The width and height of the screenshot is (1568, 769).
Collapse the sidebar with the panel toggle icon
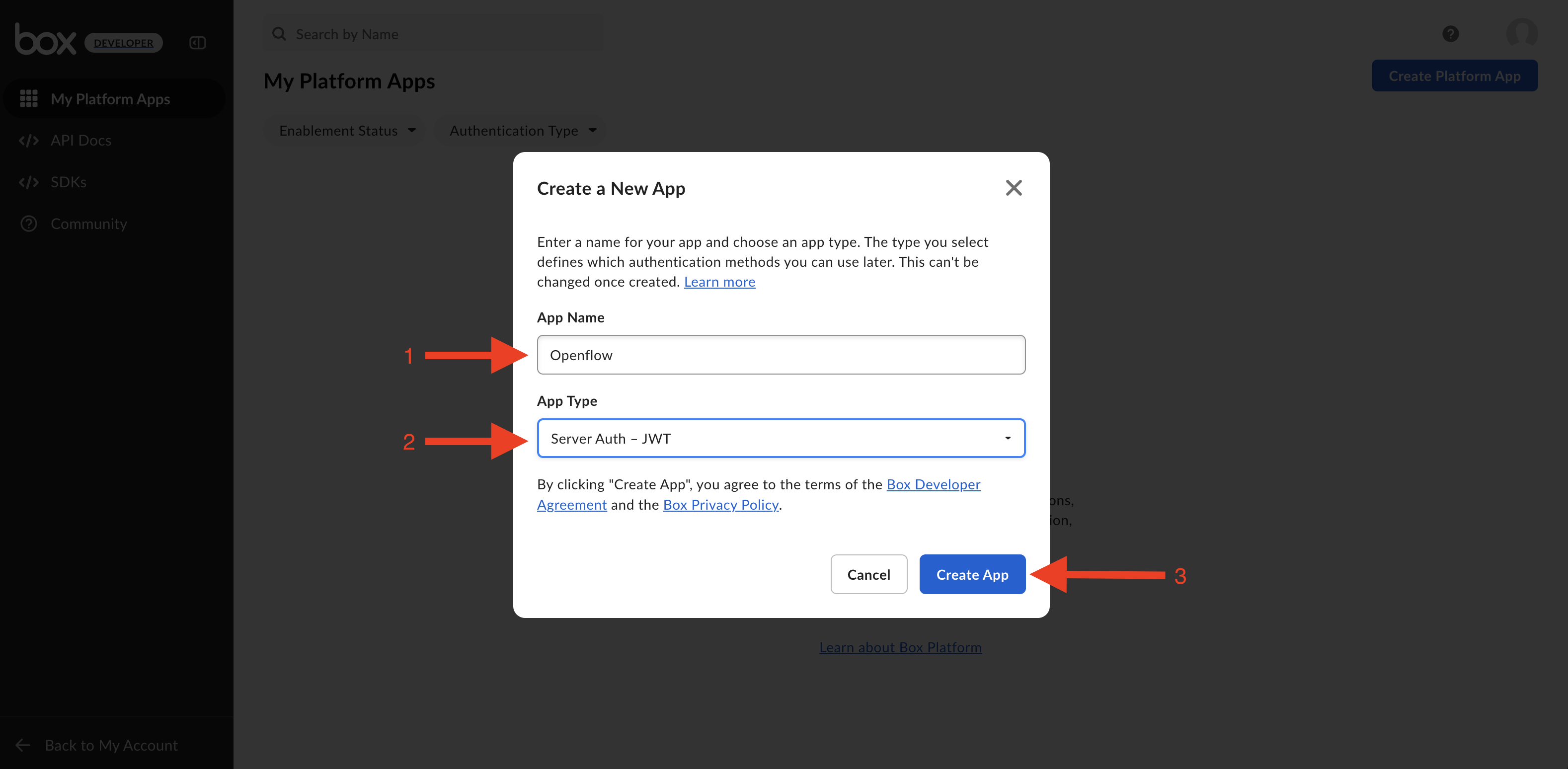tap(198, 43)
